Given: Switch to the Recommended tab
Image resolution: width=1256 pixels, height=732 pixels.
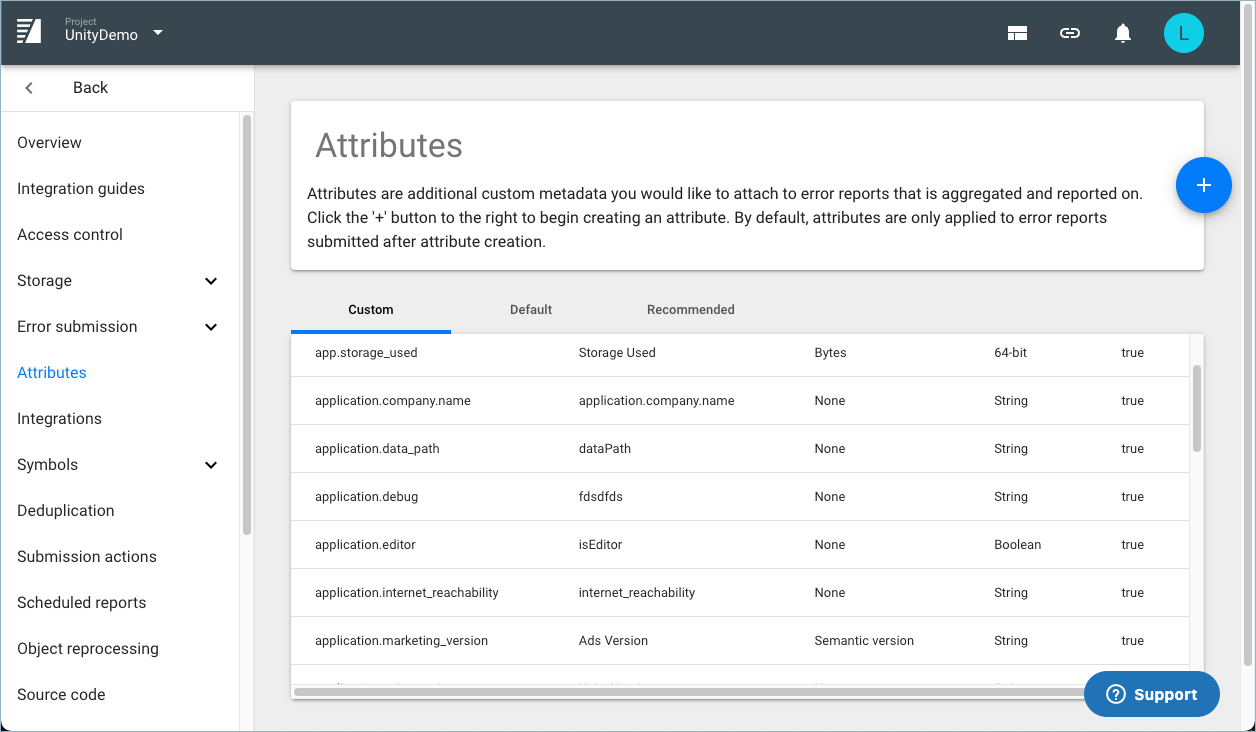Looking at the screenshot, I should click(690, 310).
